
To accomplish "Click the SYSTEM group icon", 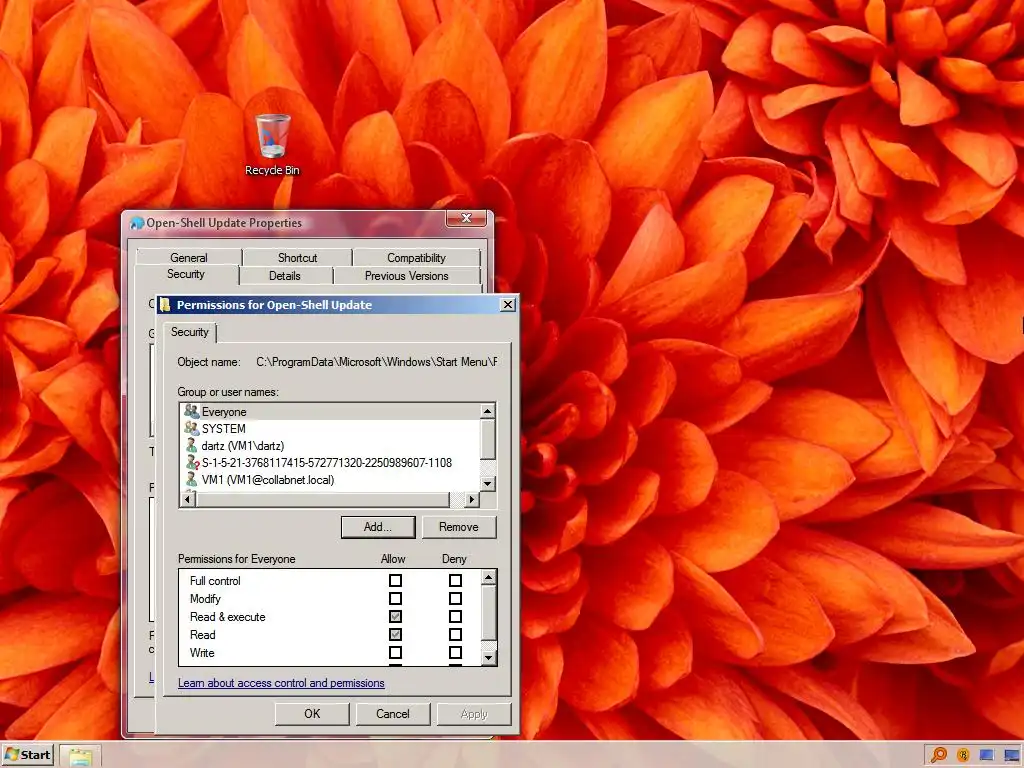I will [191, 428].
